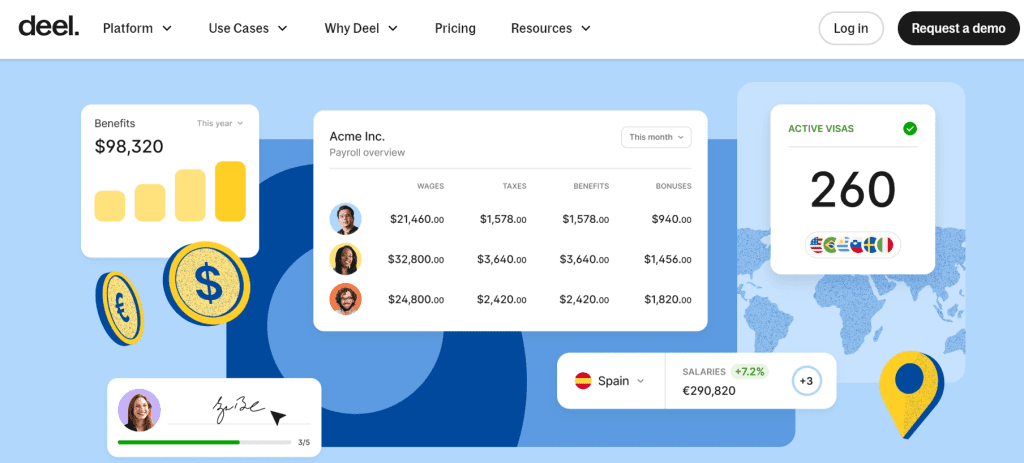Open the This month dropdown

pyautogui.click(x=656, y=137)
